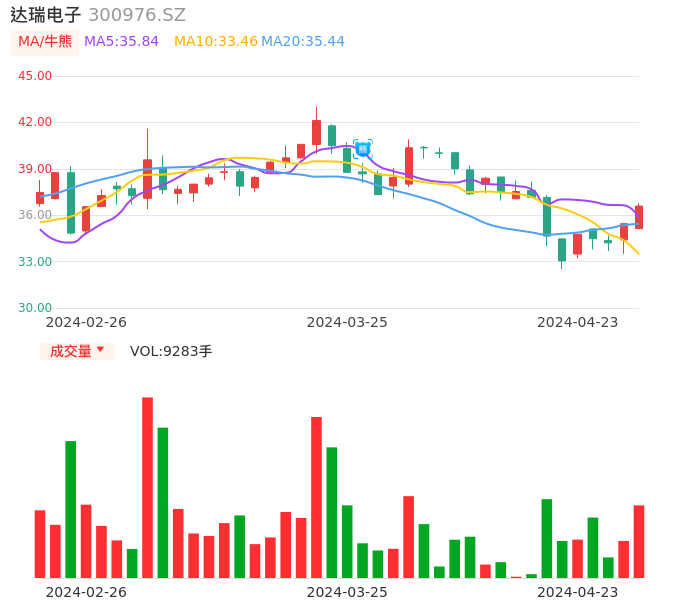Select the MA20:35.44 legend label
Image resolution: width=686 pixels, height=606 pixels.
pyautogui.click(x=303, y=42)
